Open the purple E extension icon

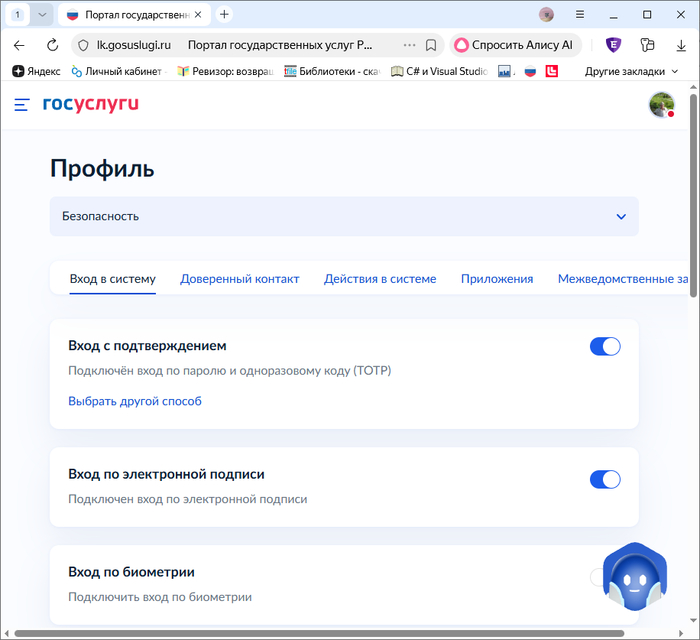coord(613,45)
